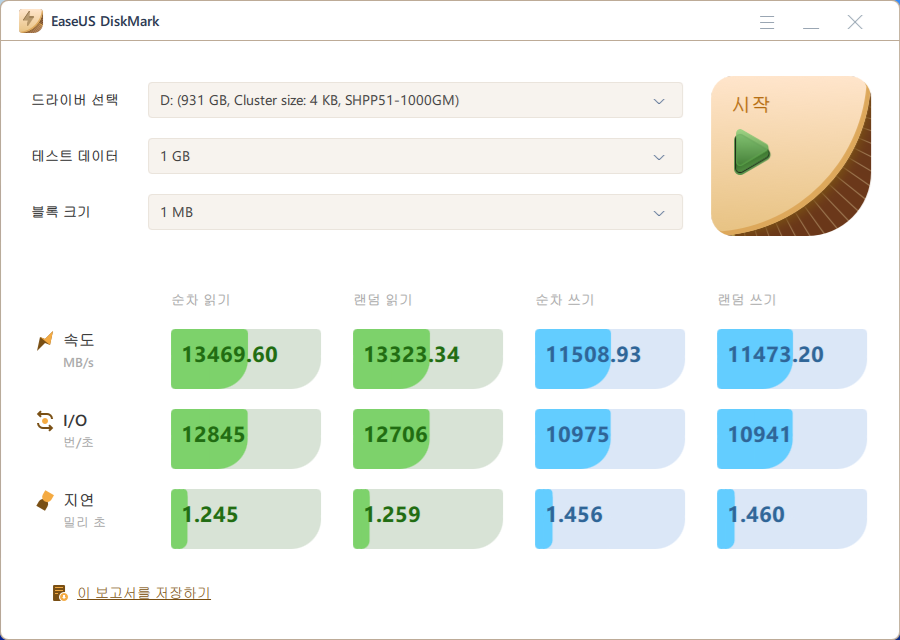Click the 속도 row label

(79, 340)
